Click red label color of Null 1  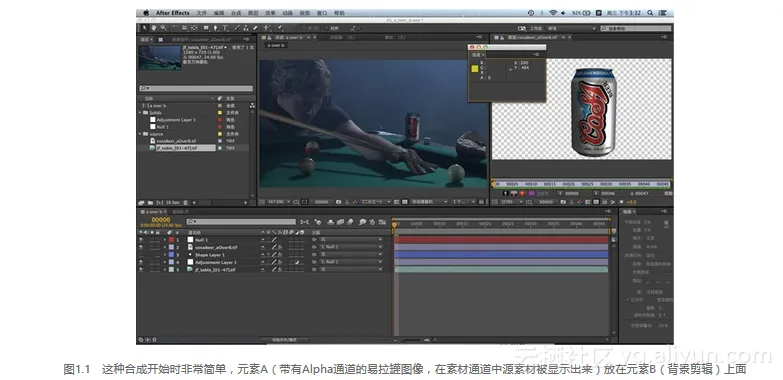[x=171, y=240]
